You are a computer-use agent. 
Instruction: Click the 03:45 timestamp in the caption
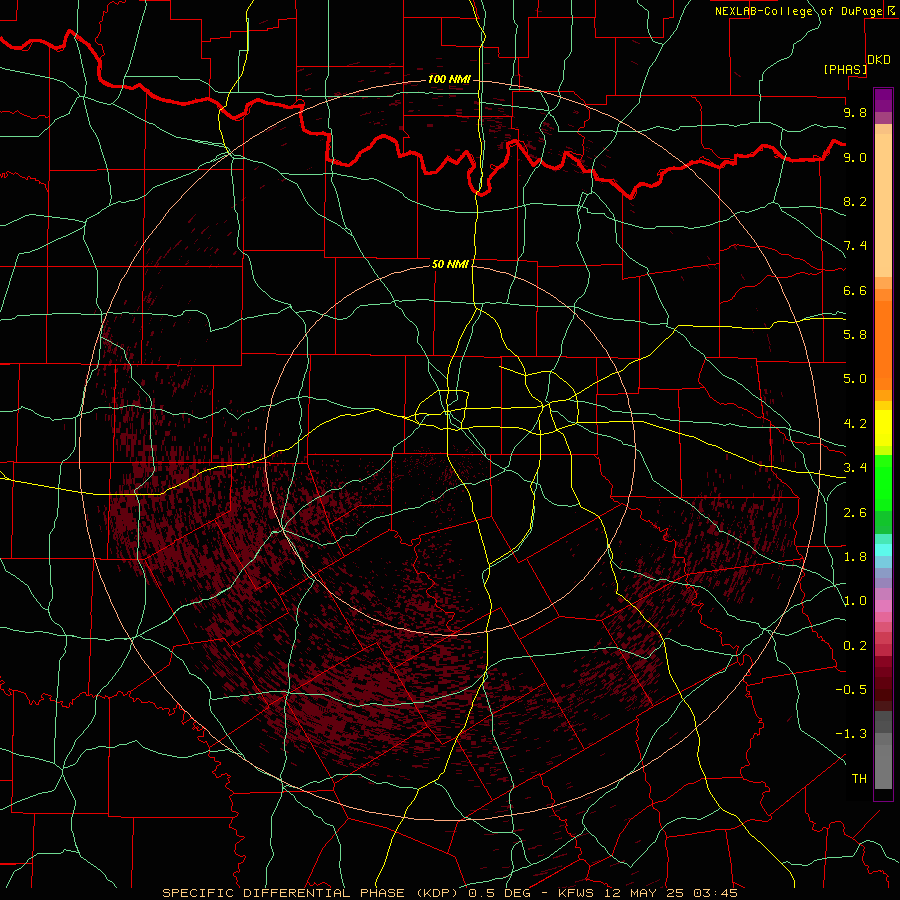click(714, 893)
